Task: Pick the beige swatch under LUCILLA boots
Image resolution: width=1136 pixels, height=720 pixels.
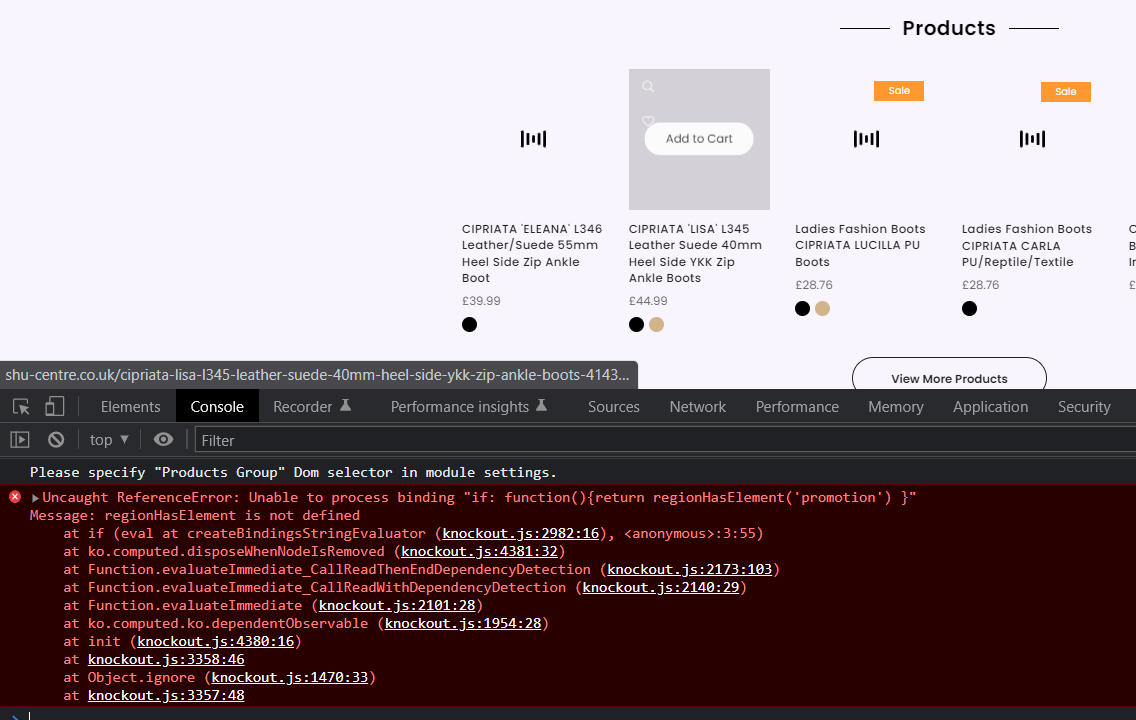Action: 822,308
